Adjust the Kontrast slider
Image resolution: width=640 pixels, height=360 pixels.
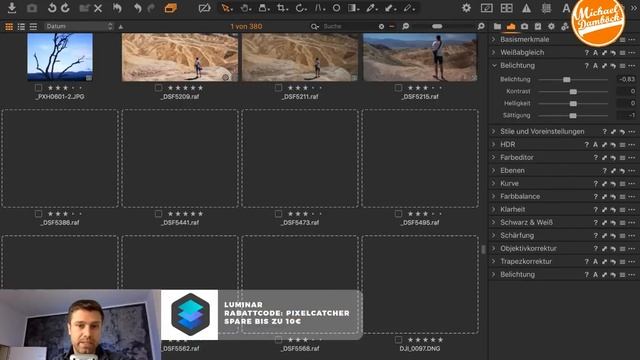click(573, 92)
